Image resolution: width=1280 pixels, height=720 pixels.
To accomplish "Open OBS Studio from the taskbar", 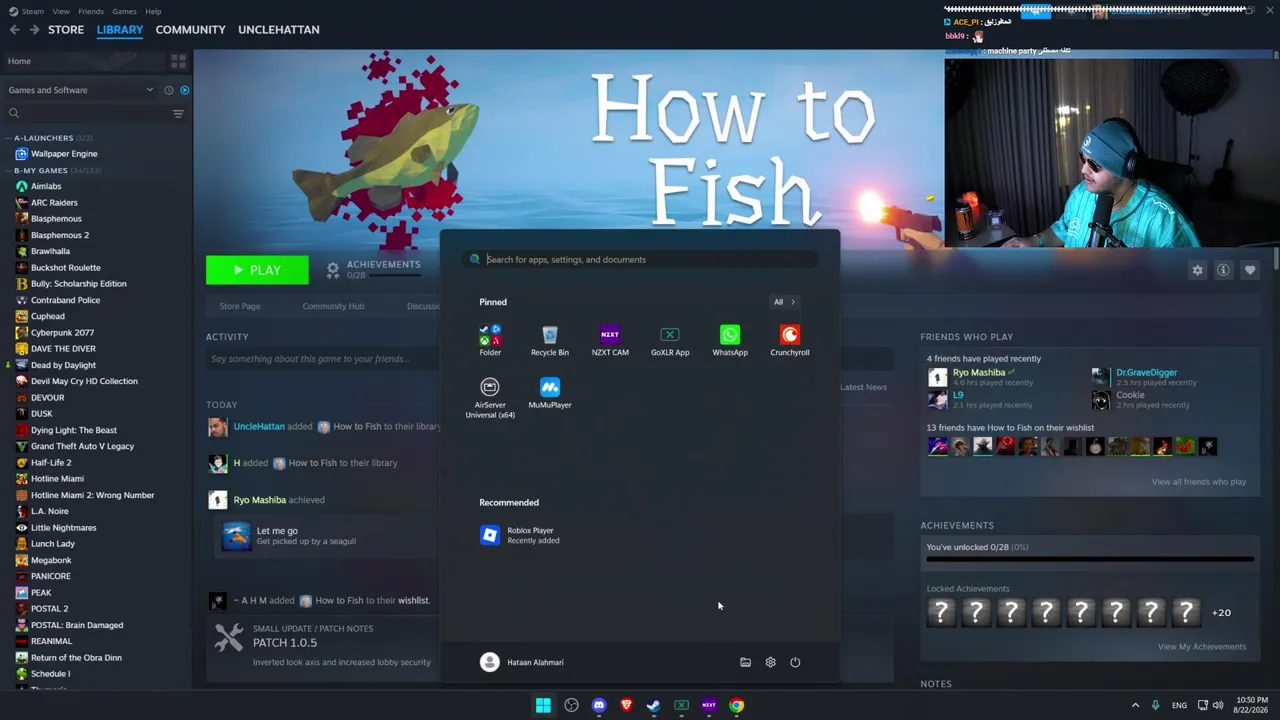I will point(571,705).
